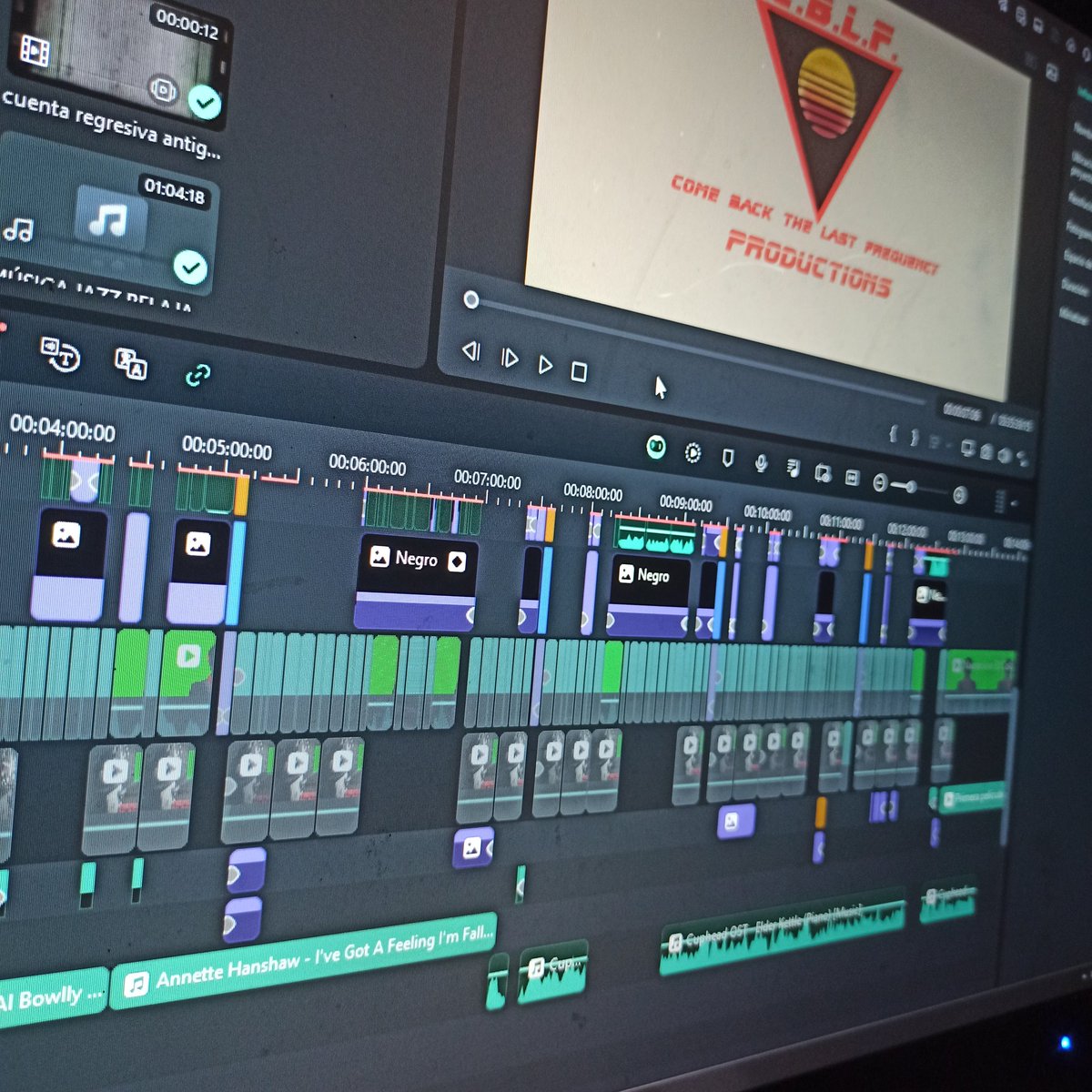Select the image clip under the 00:04:00:00 mark
This screenshot has width=1092, height=1092.
tap(69, 564)
